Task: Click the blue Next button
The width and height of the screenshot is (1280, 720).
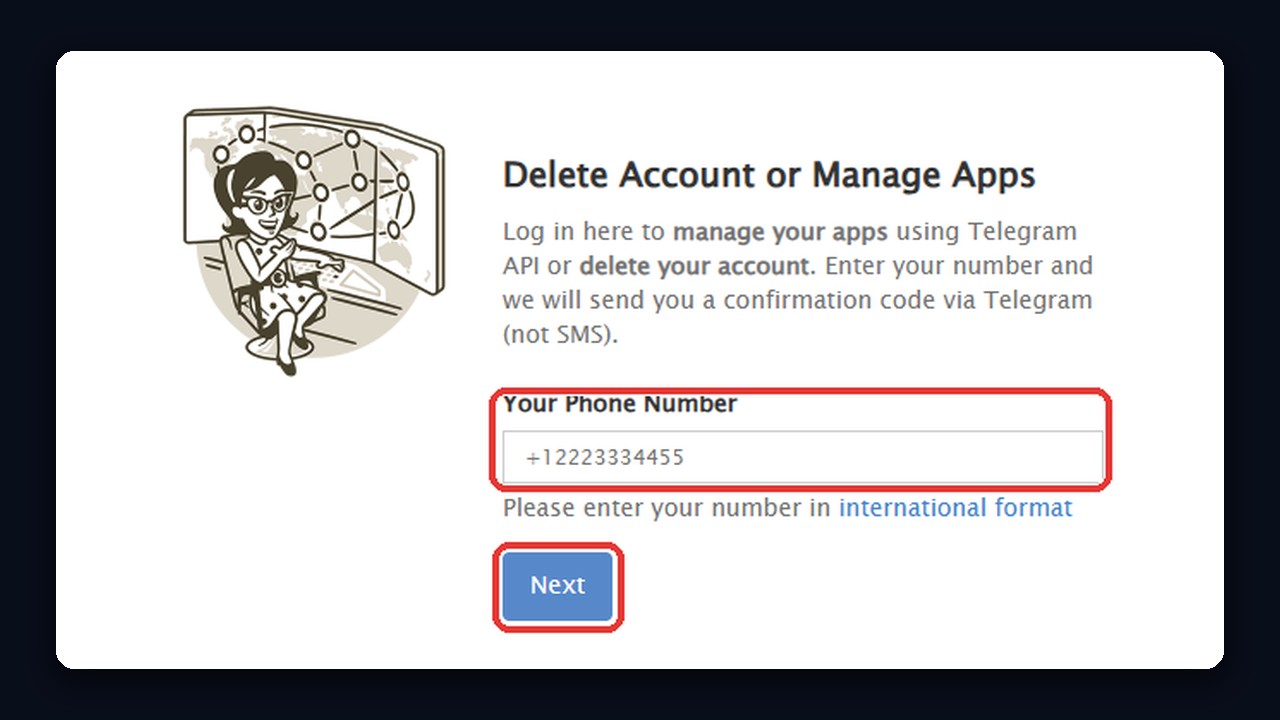Action: point(558,585)
